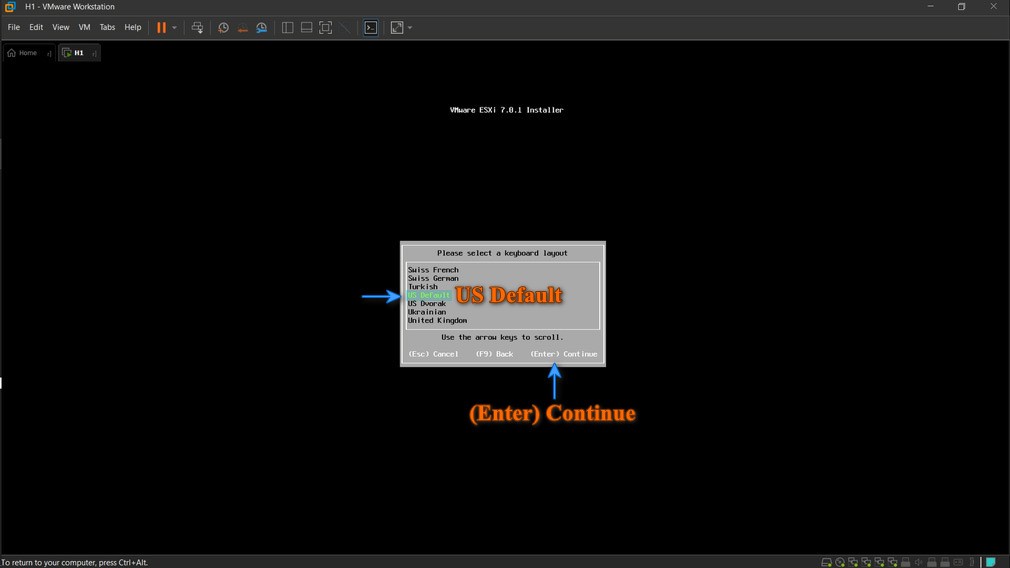Click (F9) Back in the installer dialog
The height and width of the screenshot is (568, 1010).
coord(494,354)
